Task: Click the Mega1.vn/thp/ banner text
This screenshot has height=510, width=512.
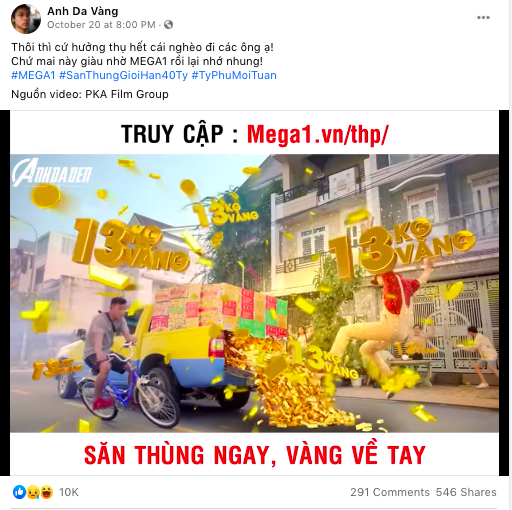Action: pyautogui.click(x=318, y=135)
